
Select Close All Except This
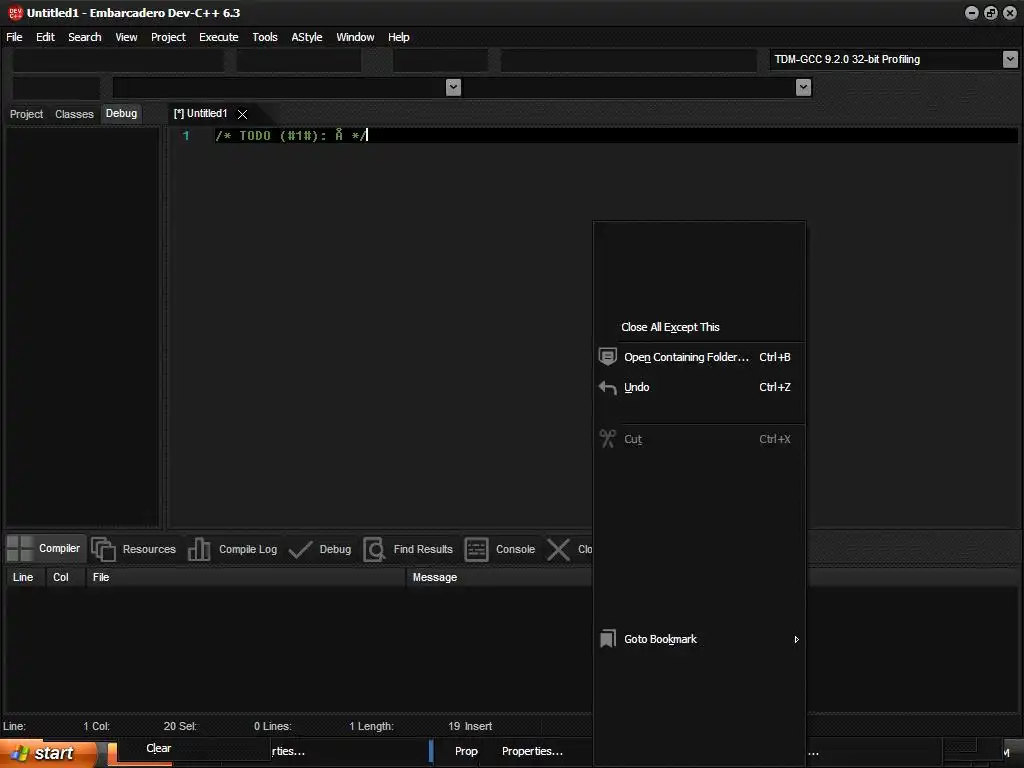click(699, 327)
